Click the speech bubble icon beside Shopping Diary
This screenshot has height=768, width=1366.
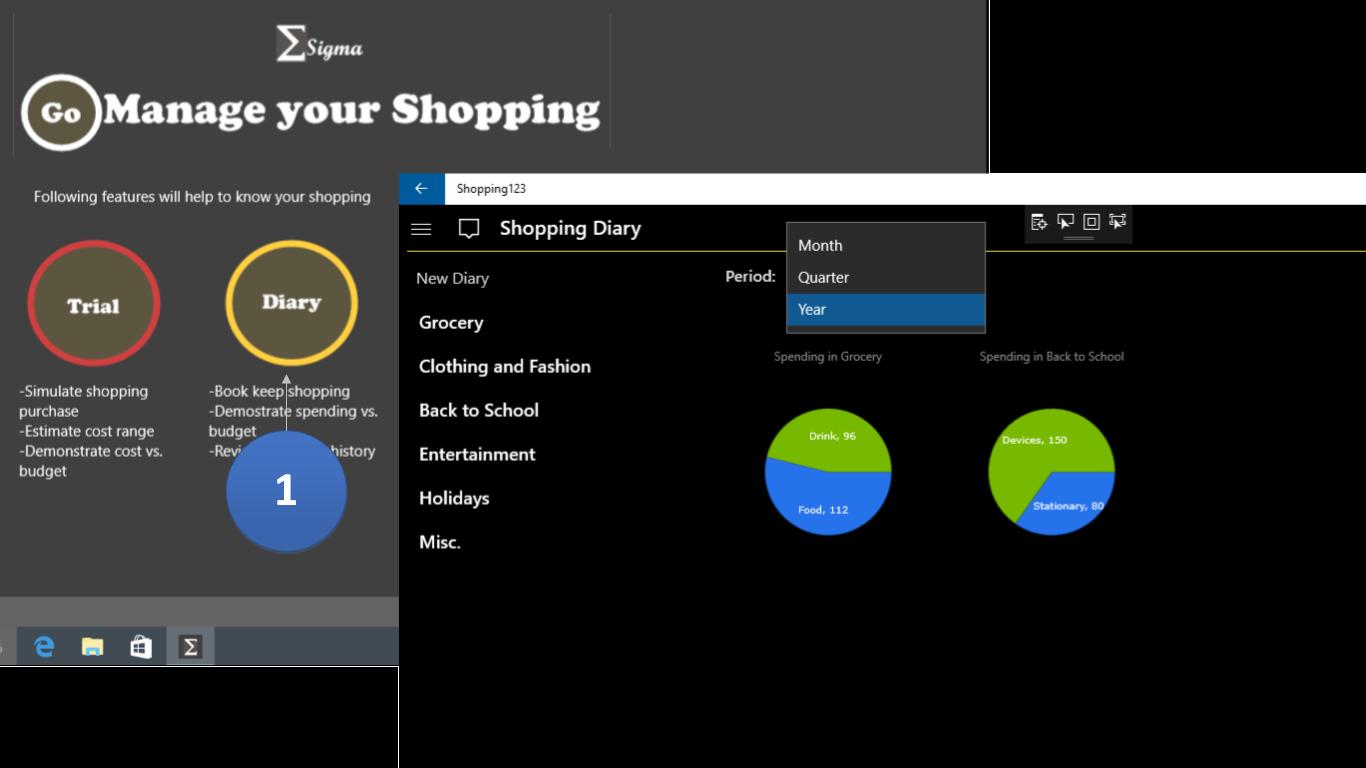[x=469, y=229]
